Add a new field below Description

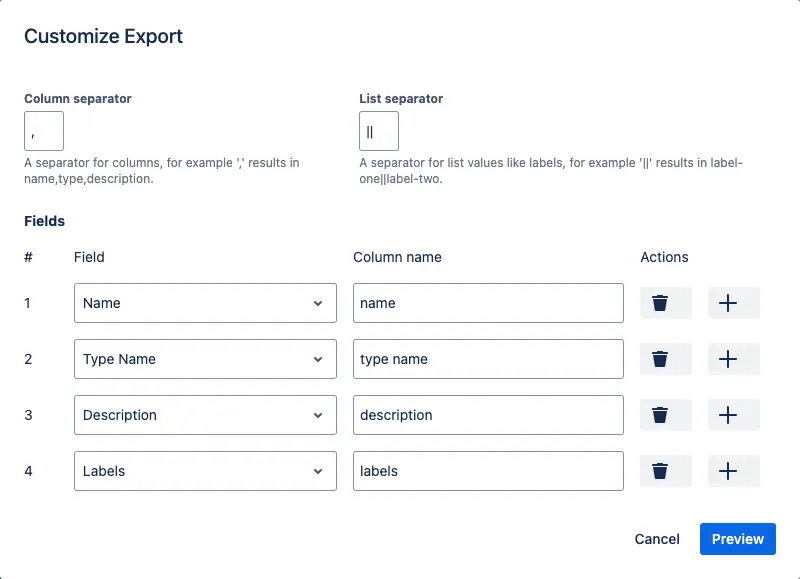(x=728, y=415)
